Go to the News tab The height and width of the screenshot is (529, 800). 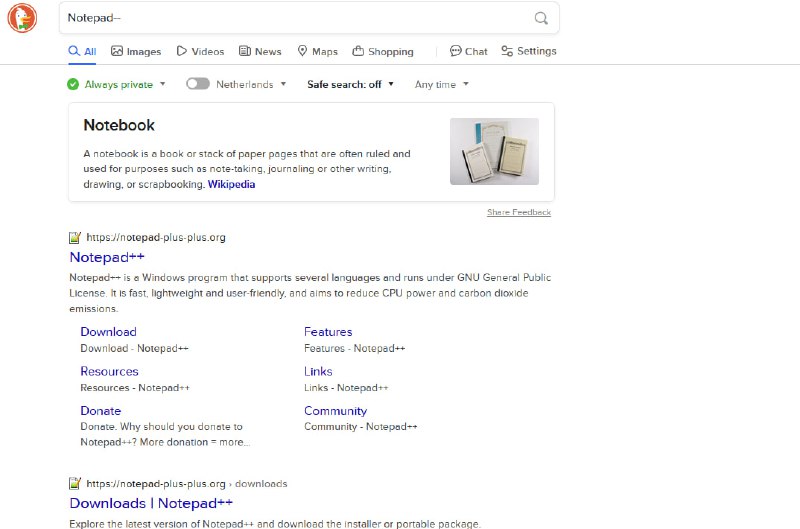pyautogui.click(x=260, y=51)
